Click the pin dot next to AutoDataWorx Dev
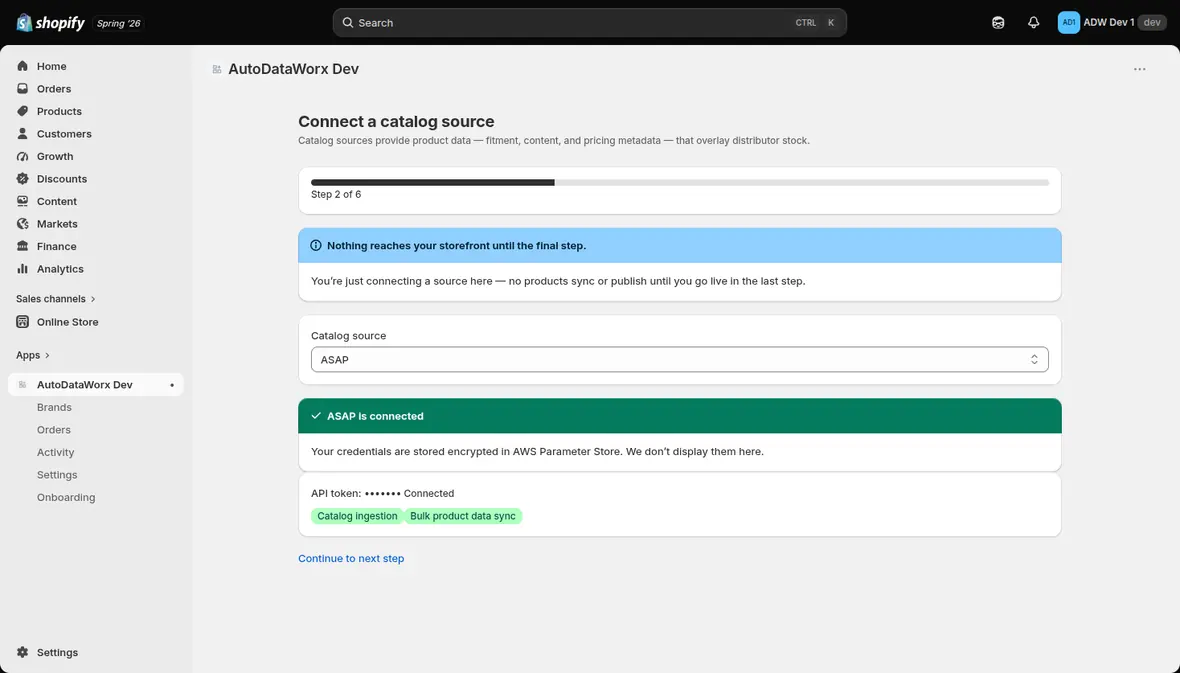The width and height of the screenshot is (1180, 673). (172, 385)
